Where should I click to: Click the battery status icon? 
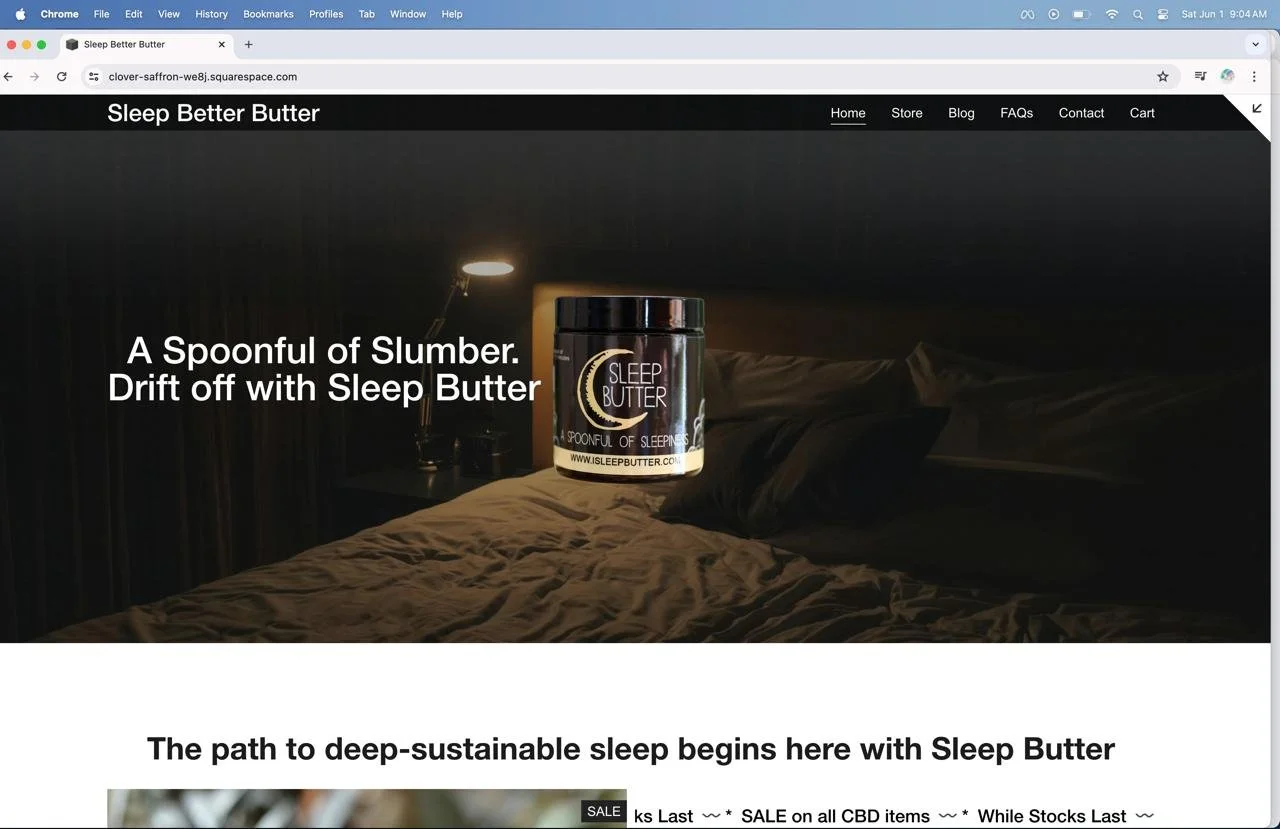[x=1081, y=14]
